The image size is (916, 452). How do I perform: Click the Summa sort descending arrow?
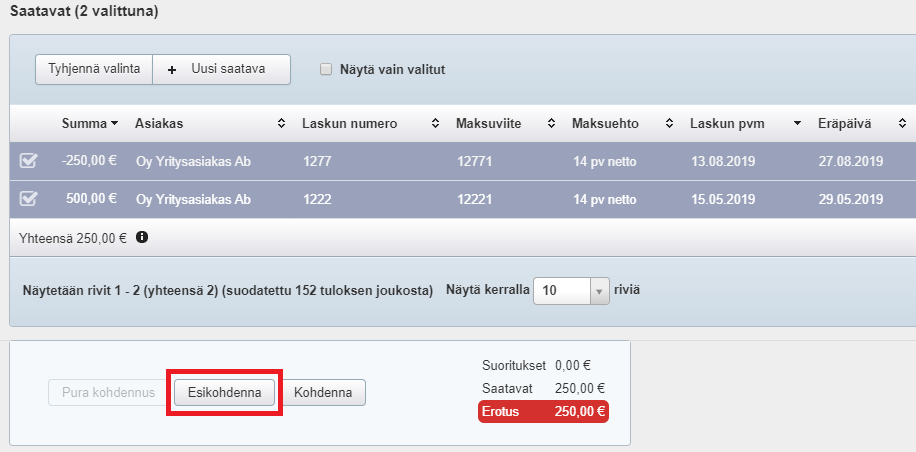tap(115, 123)
